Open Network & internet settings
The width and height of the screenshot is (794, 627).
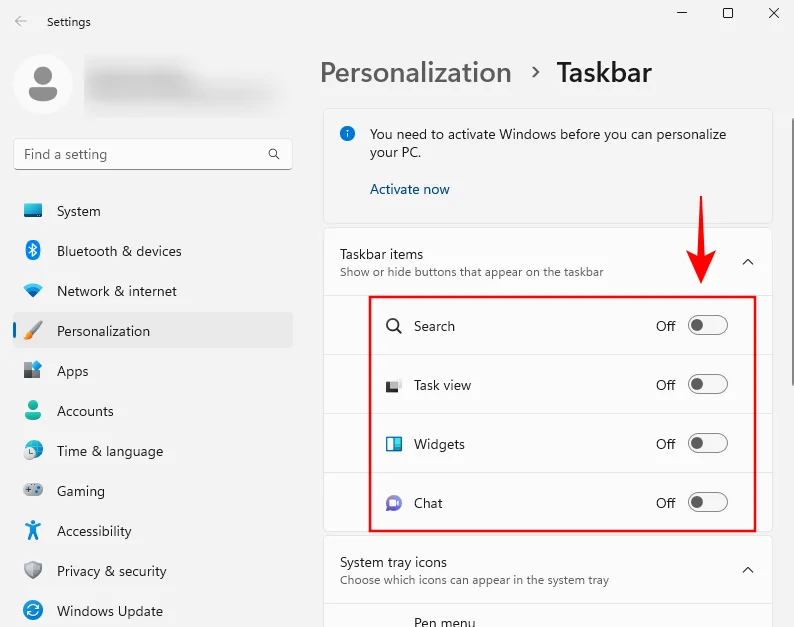[153, 291]
